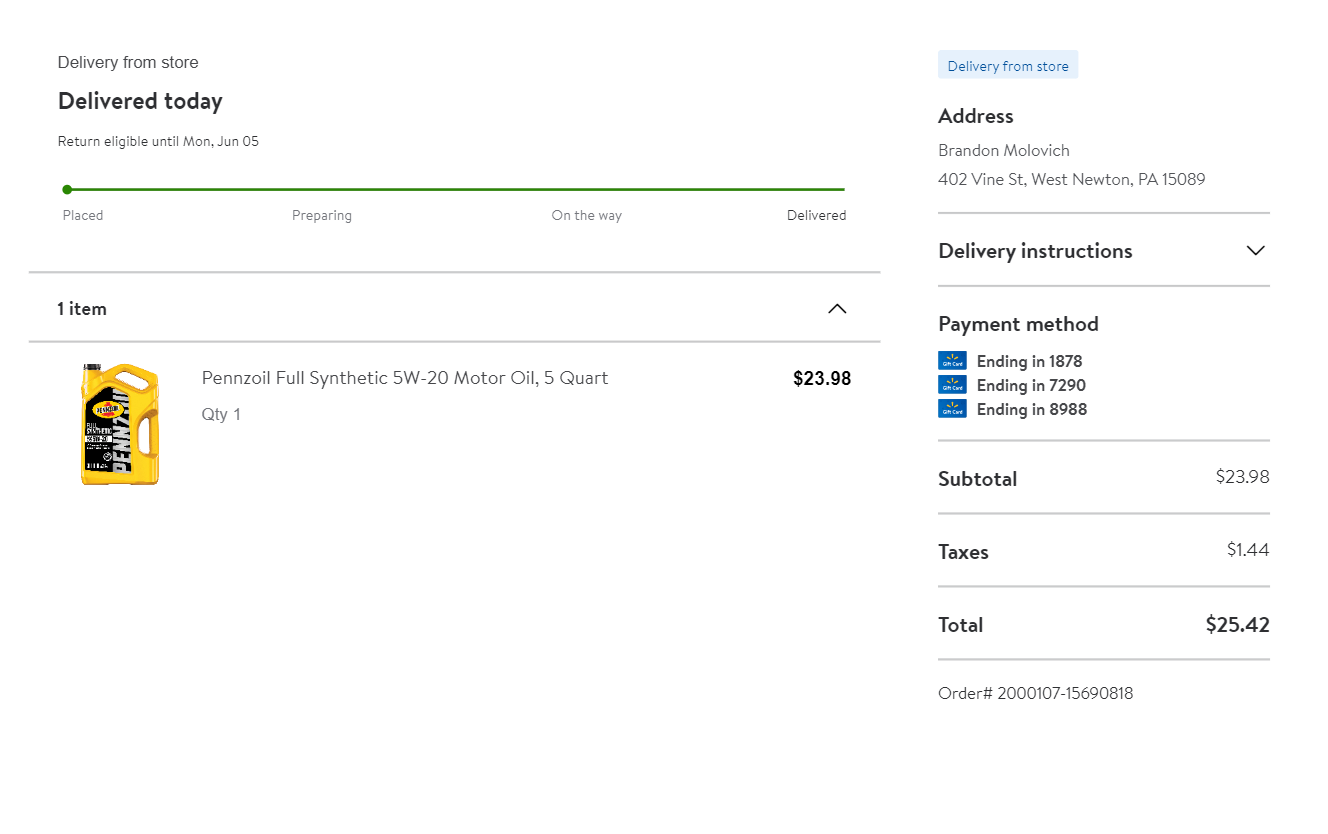Click the "Ending in 7290" payment text
The image size is (1328, 834).
(1031, 385)
